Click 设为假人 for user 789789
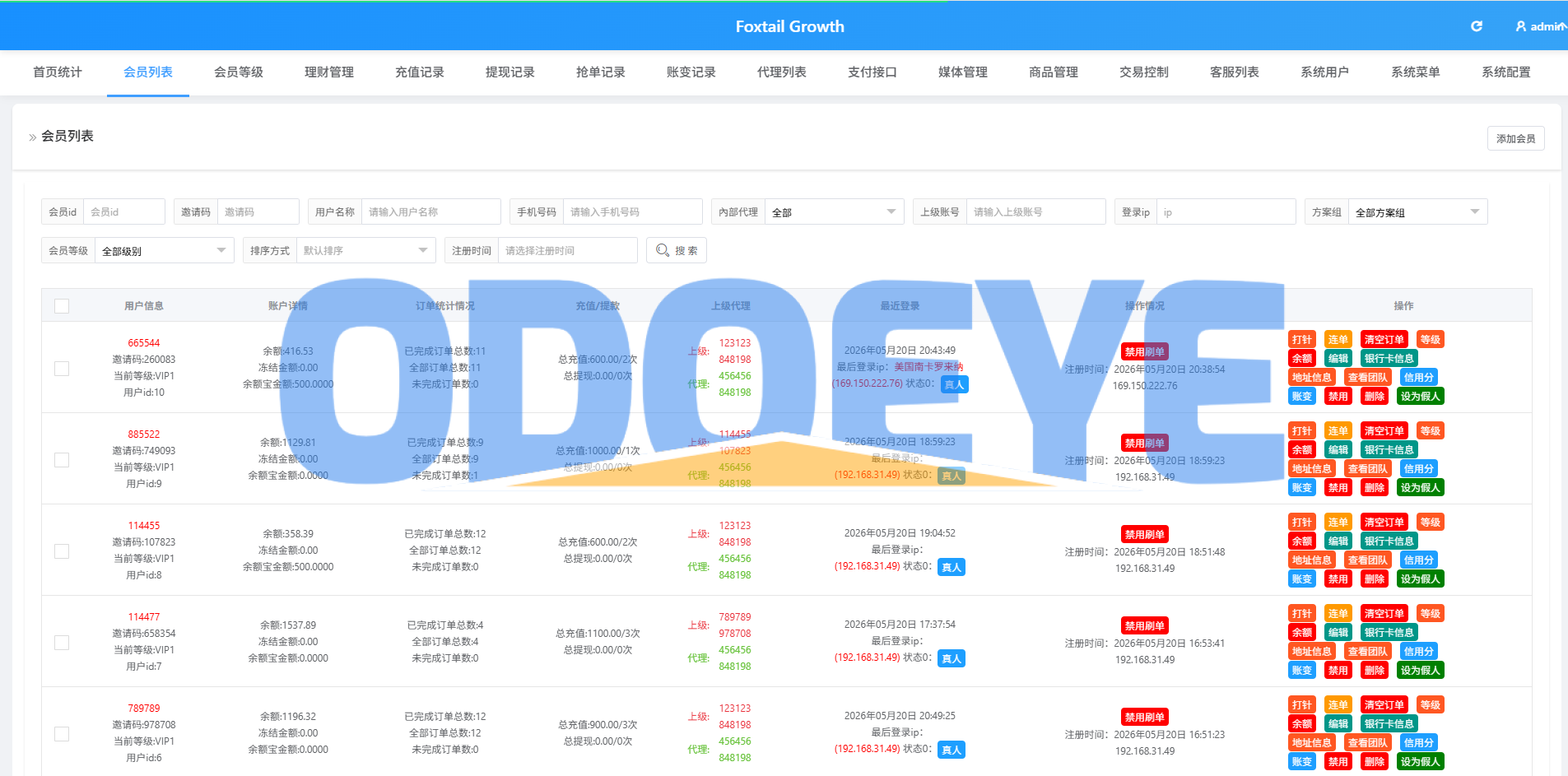The width and height of the screenshot is (1568, 776). [x=1421, y=762]
